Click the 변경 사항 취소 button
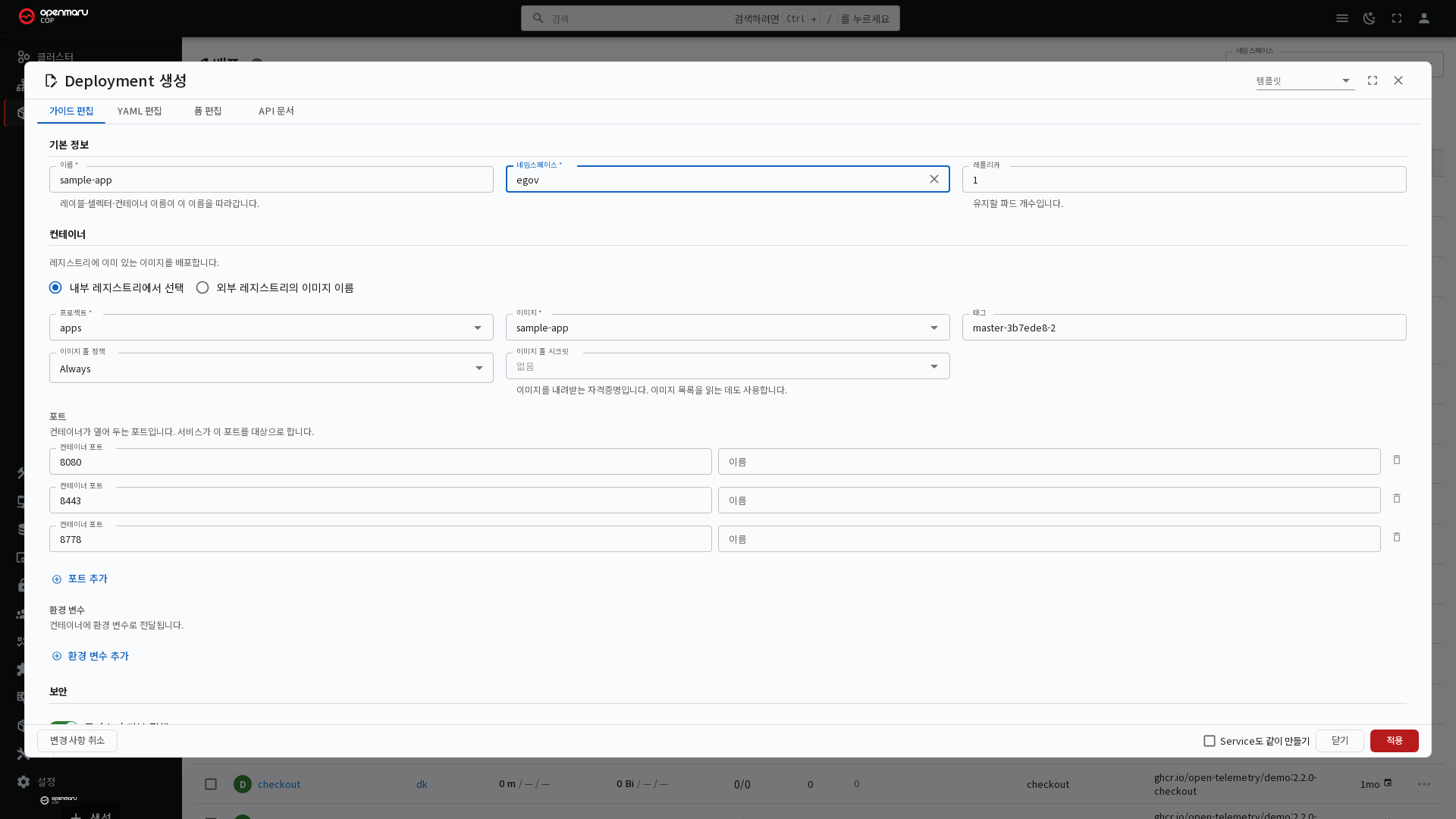Screen dimensions: 1456x819 (77, 741)
